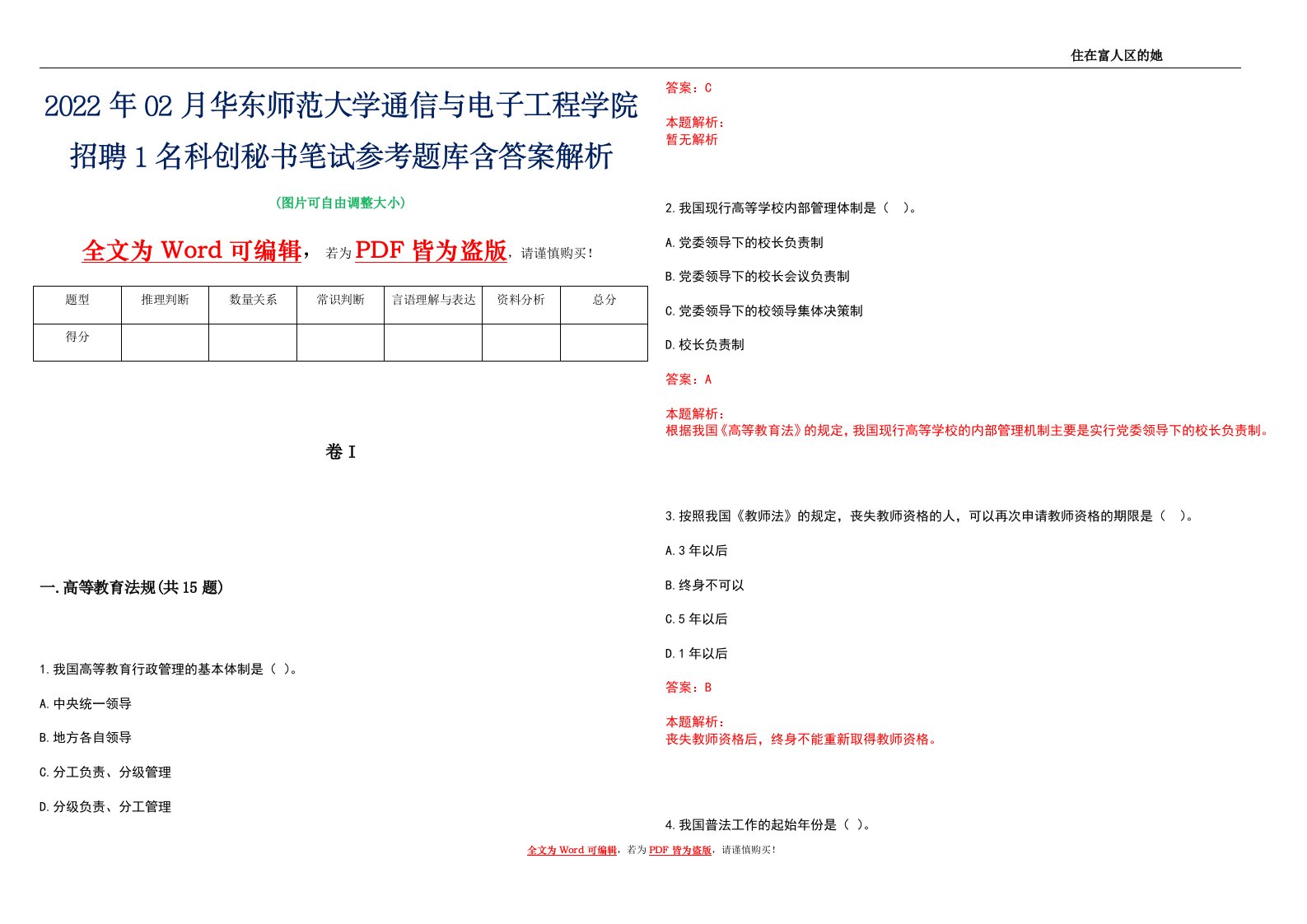Choose option A.中央统一领导

(86, 704)
